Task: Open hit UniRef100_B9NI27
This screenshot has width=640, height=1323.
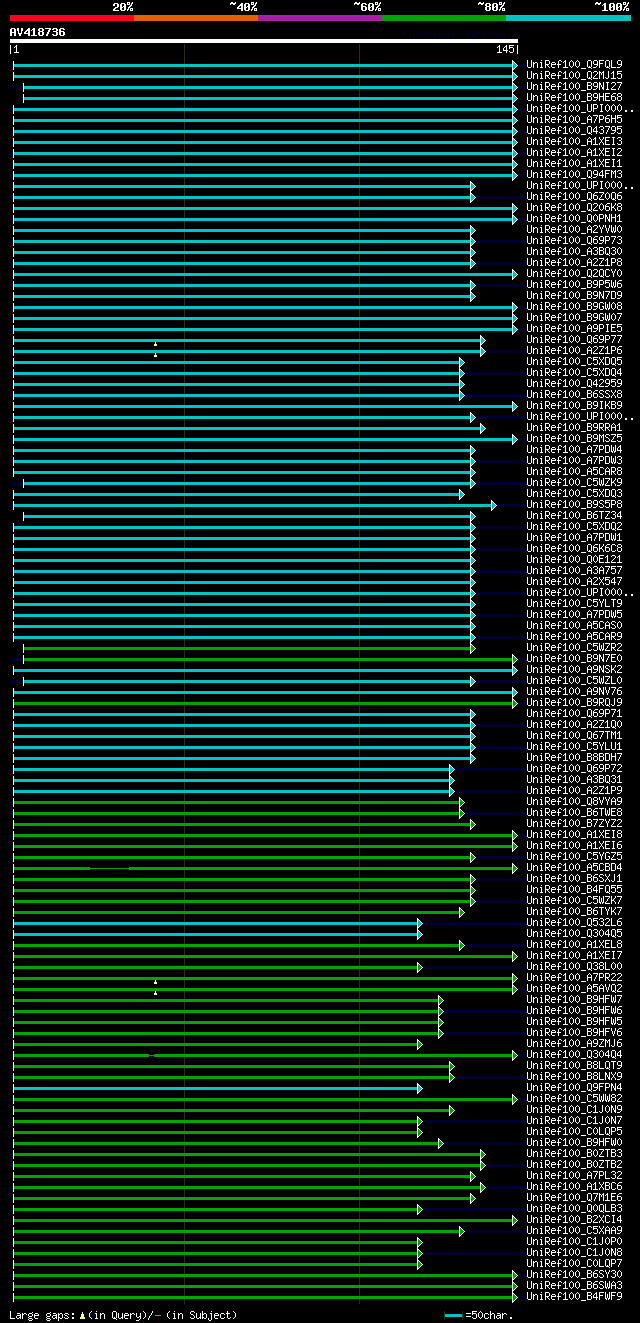Action: (574, 86)
